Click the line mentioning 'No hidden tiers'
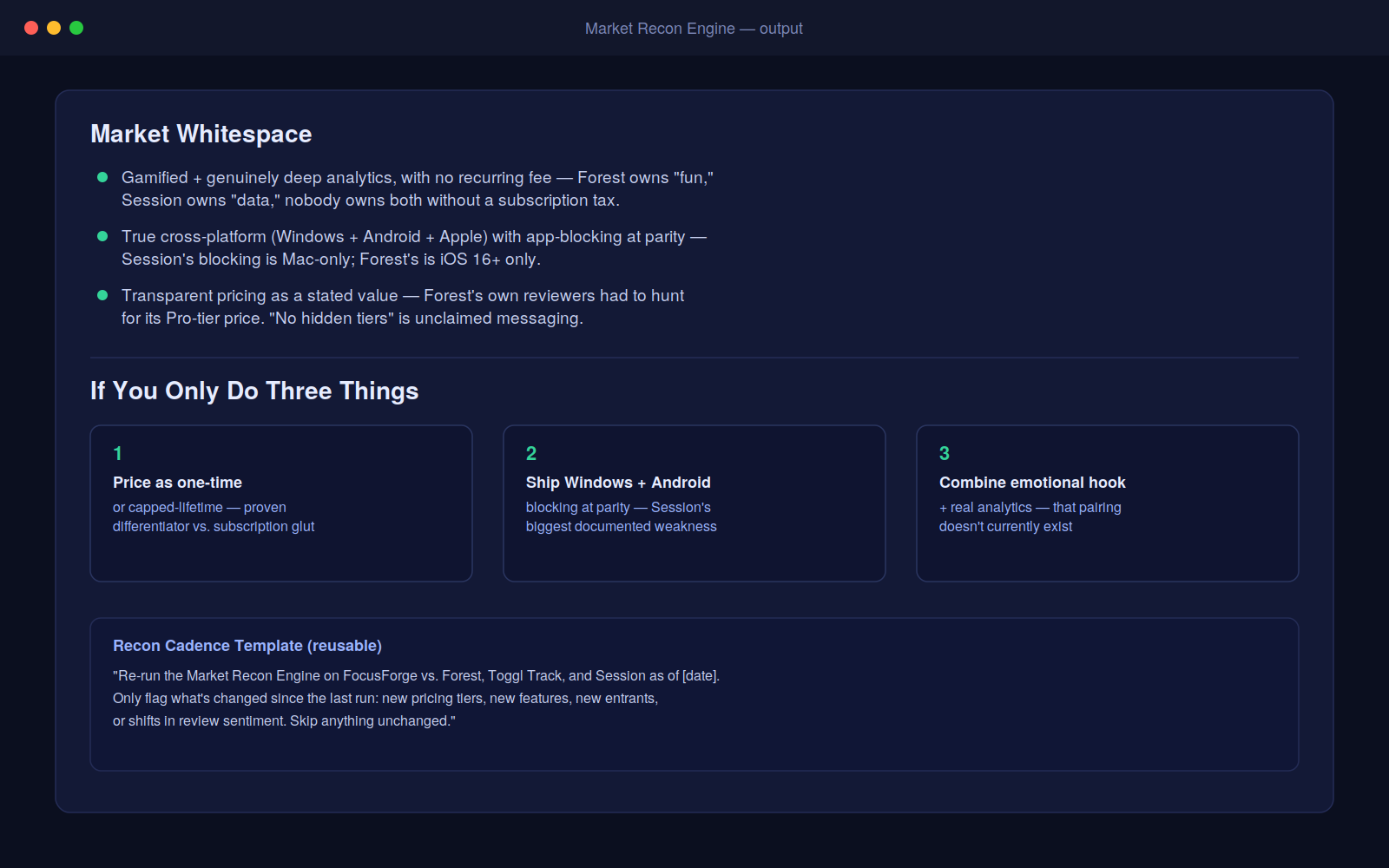 (352, 318)
